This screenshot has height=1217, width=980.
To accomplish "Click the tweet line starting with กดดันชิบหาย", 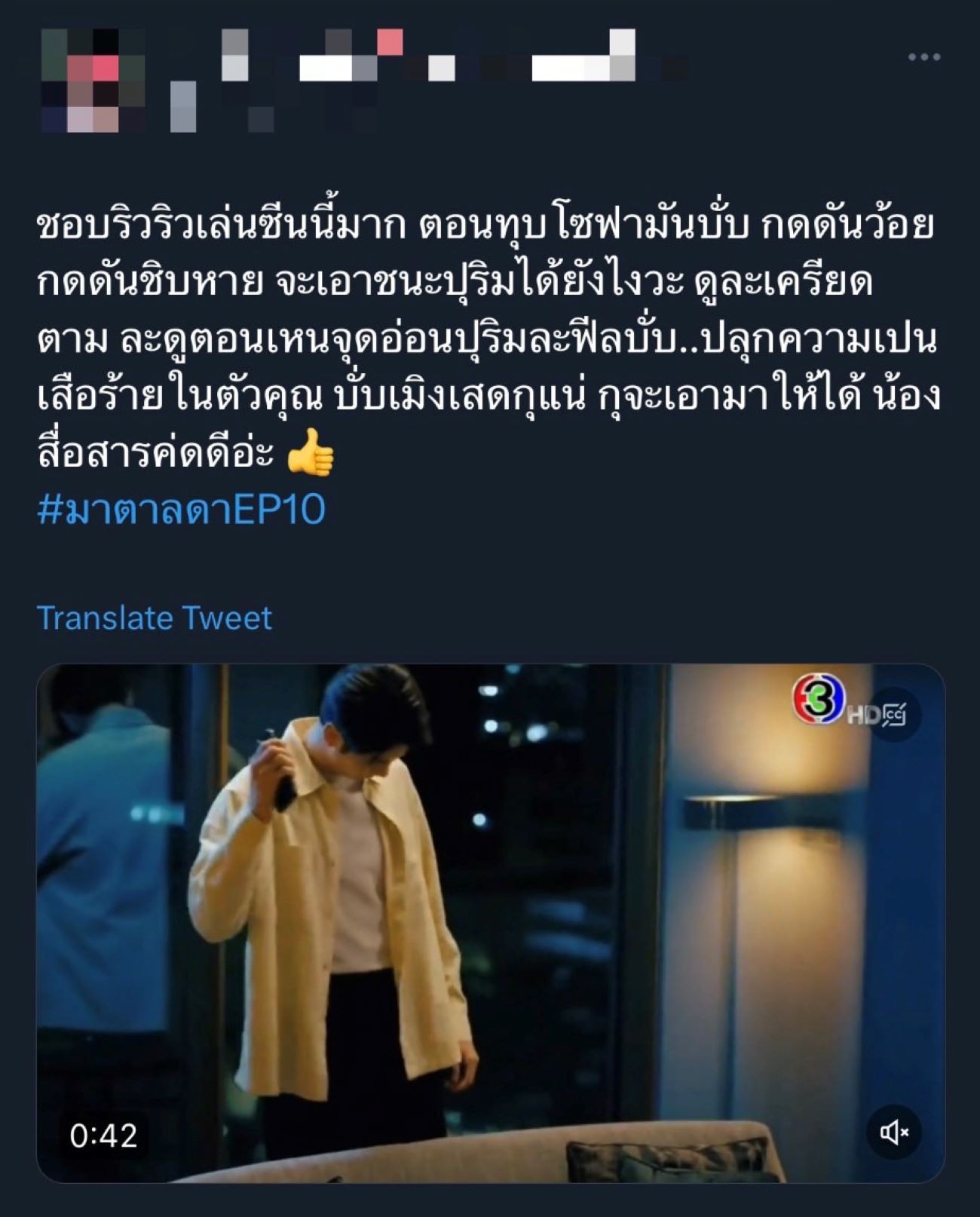I will point(455,283).
